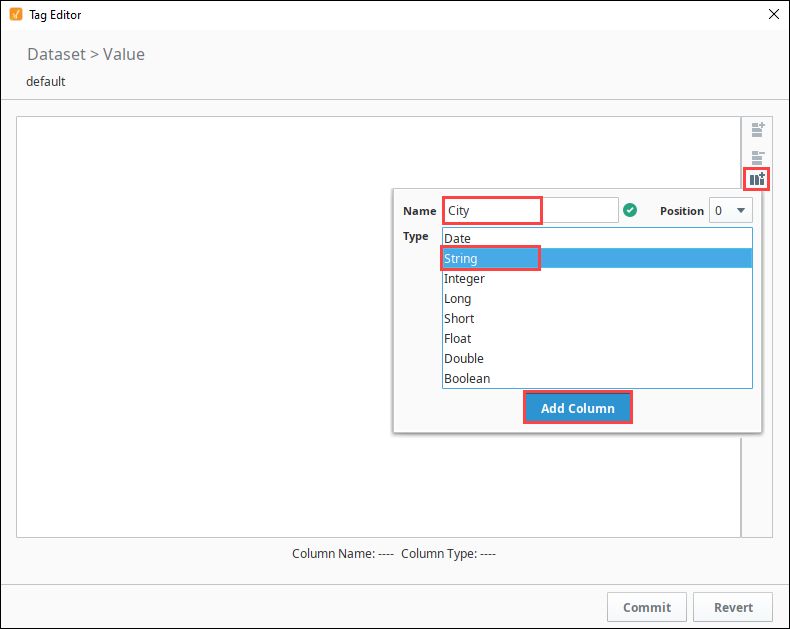Pick the Float data type
Viewport: 790px width, 629px height.
click(597, 338)
